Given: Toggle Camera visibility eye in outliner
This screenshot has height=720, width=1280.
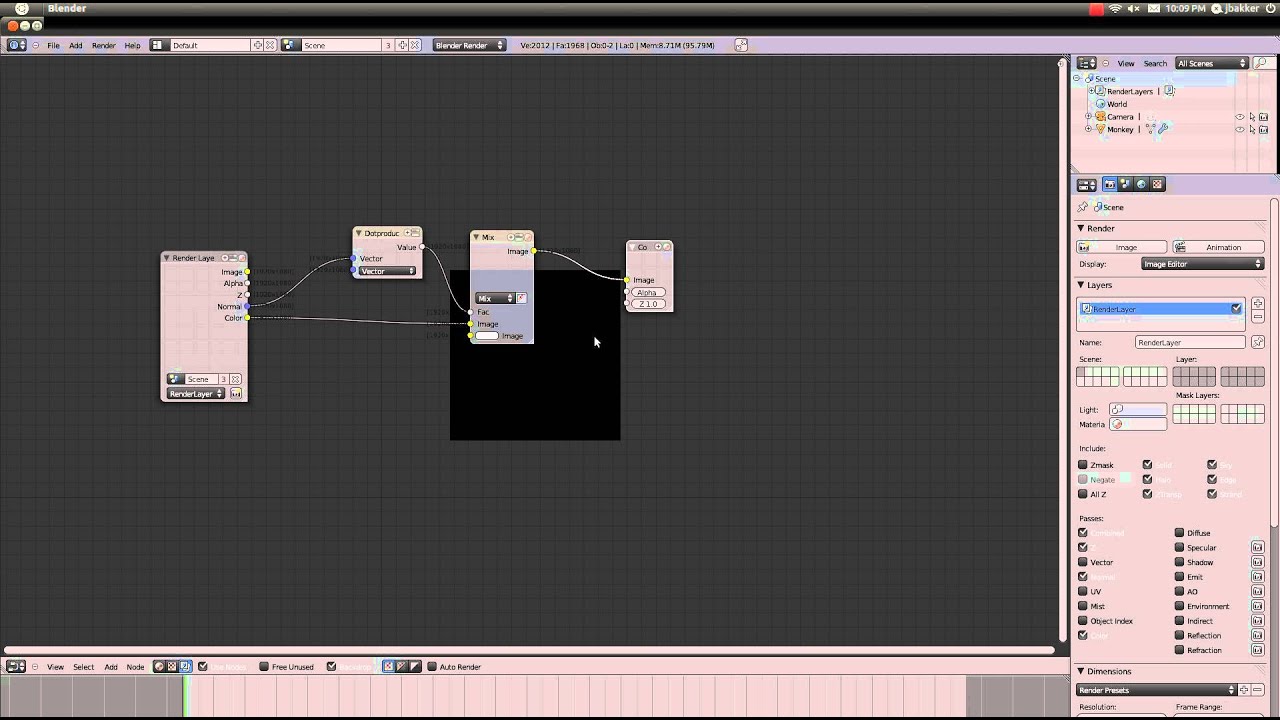Looking at the screenshot, I should coord(1240,117).
